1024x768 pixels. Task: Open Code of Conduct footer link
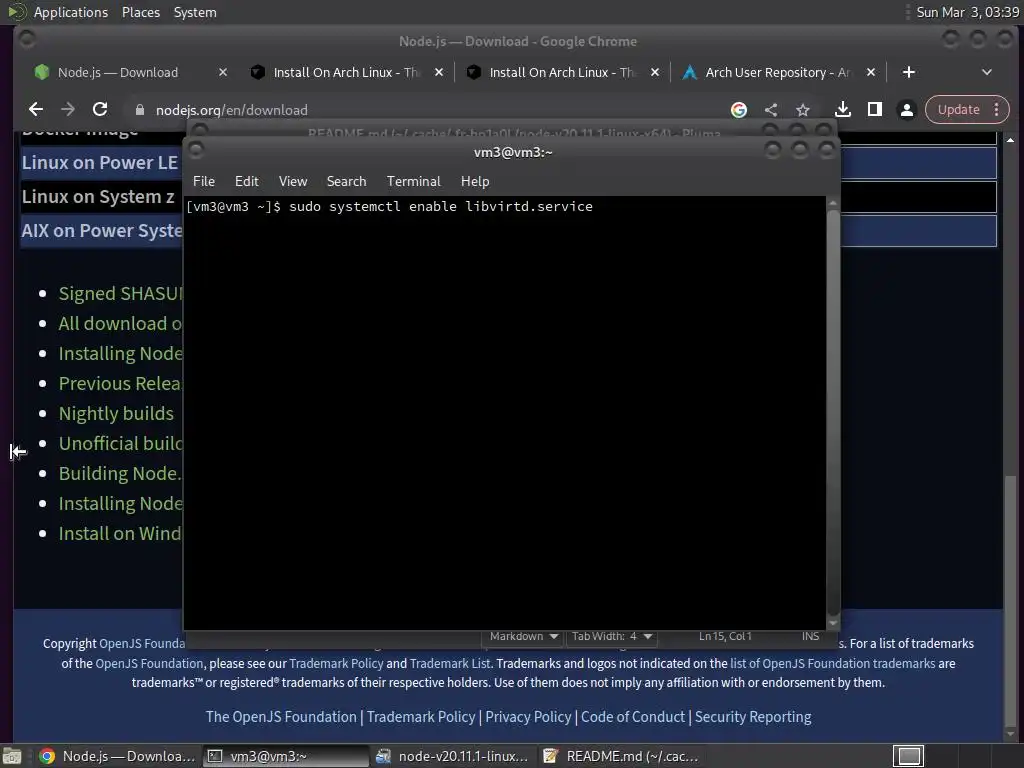[633, 717]
